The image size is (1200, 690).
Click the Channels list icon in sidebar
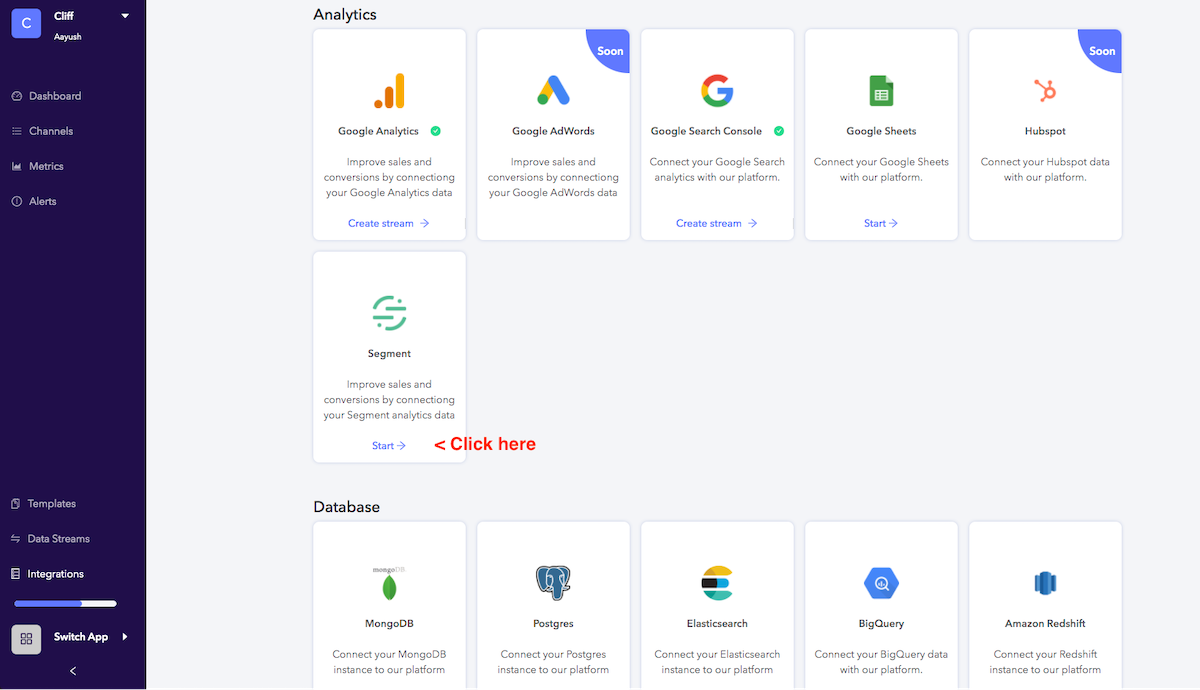(x=17, y=131)
